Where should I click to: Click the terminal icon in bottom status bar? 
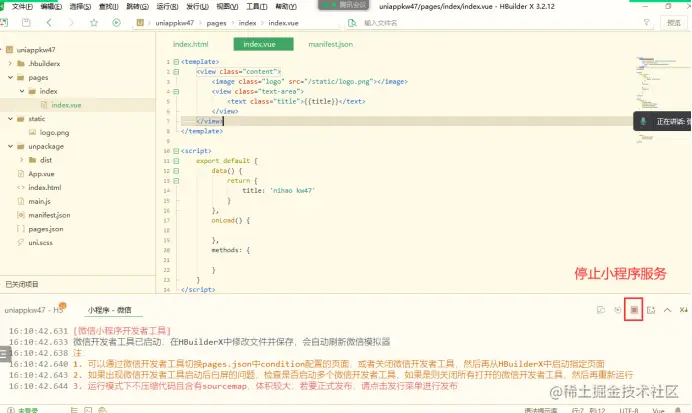[x=88, y=410]
